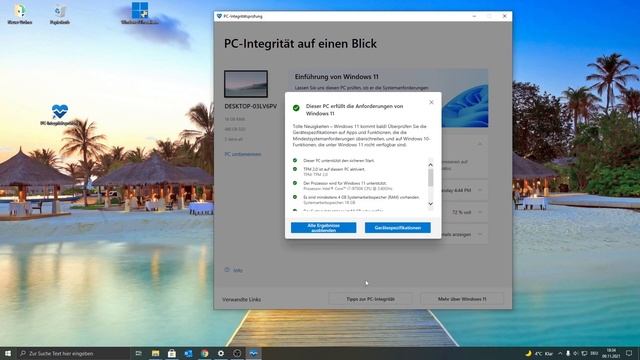Click green check next to processor supported result
The width and height of the screenshot is (640, 360).
coord(295,183)
